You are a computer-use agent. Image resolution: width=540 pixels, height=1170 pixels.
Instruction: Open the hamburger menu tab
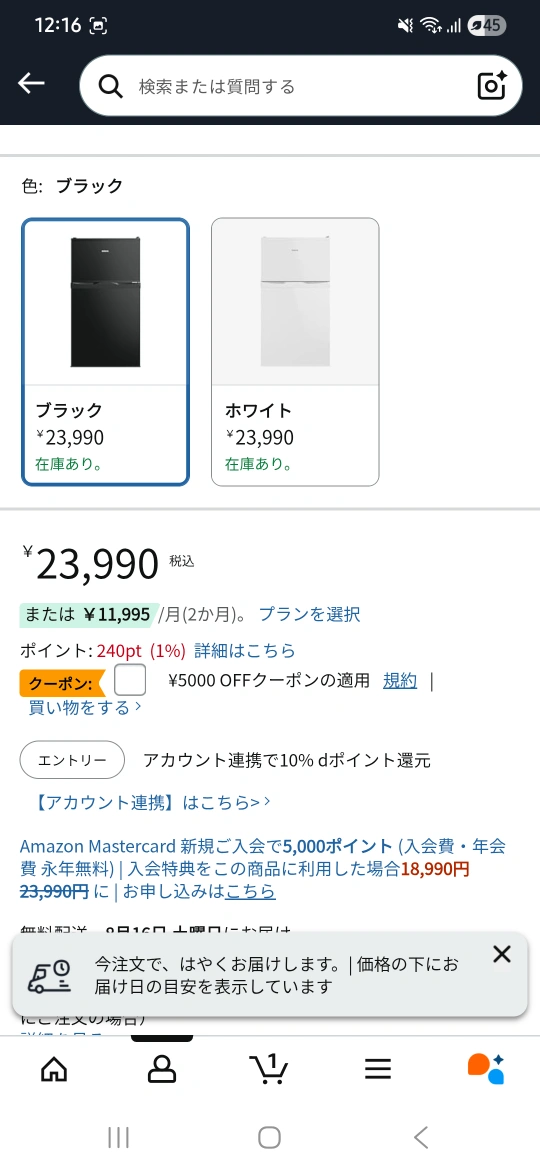click(377, 1069)
